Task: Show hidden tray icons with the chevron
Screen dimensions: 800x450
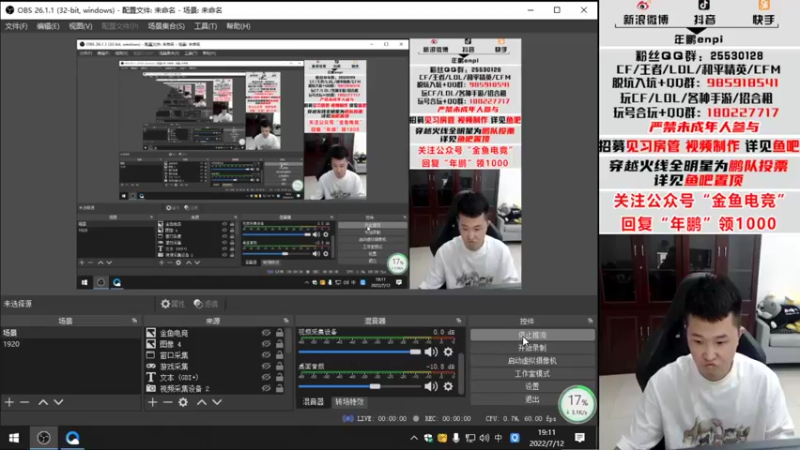Action: [x=414, y=438]
